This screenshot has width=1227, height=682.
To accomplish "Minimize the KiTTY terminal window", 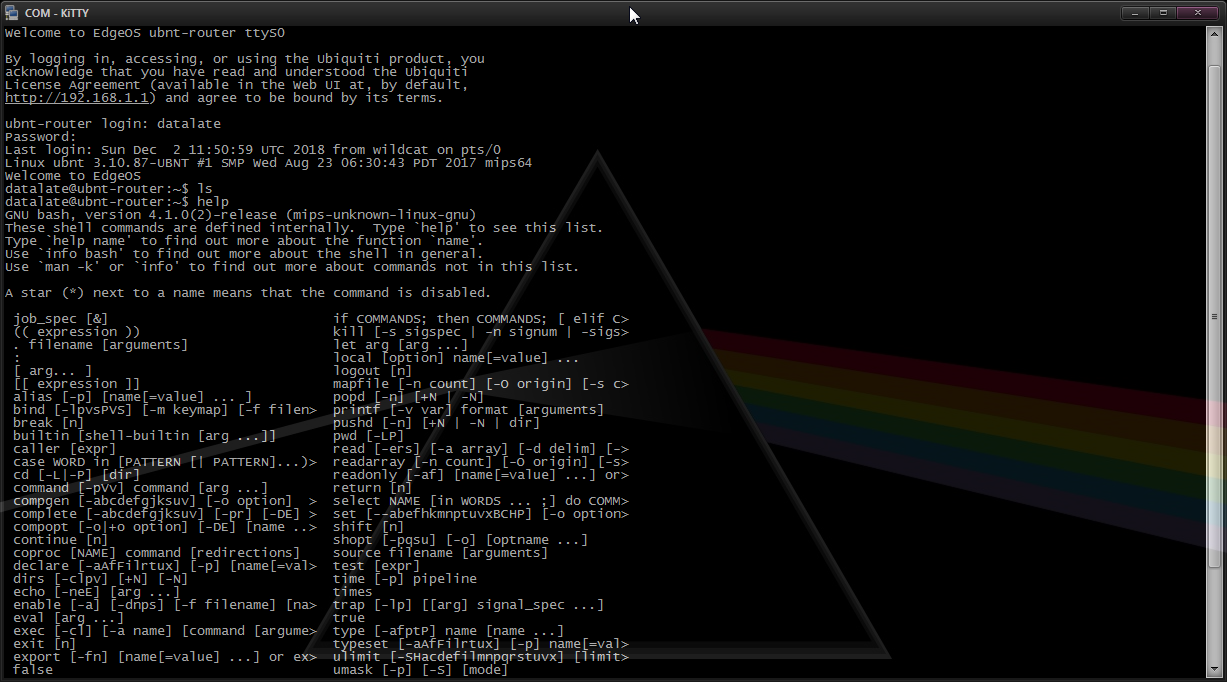I will (x=1137, y=12).
